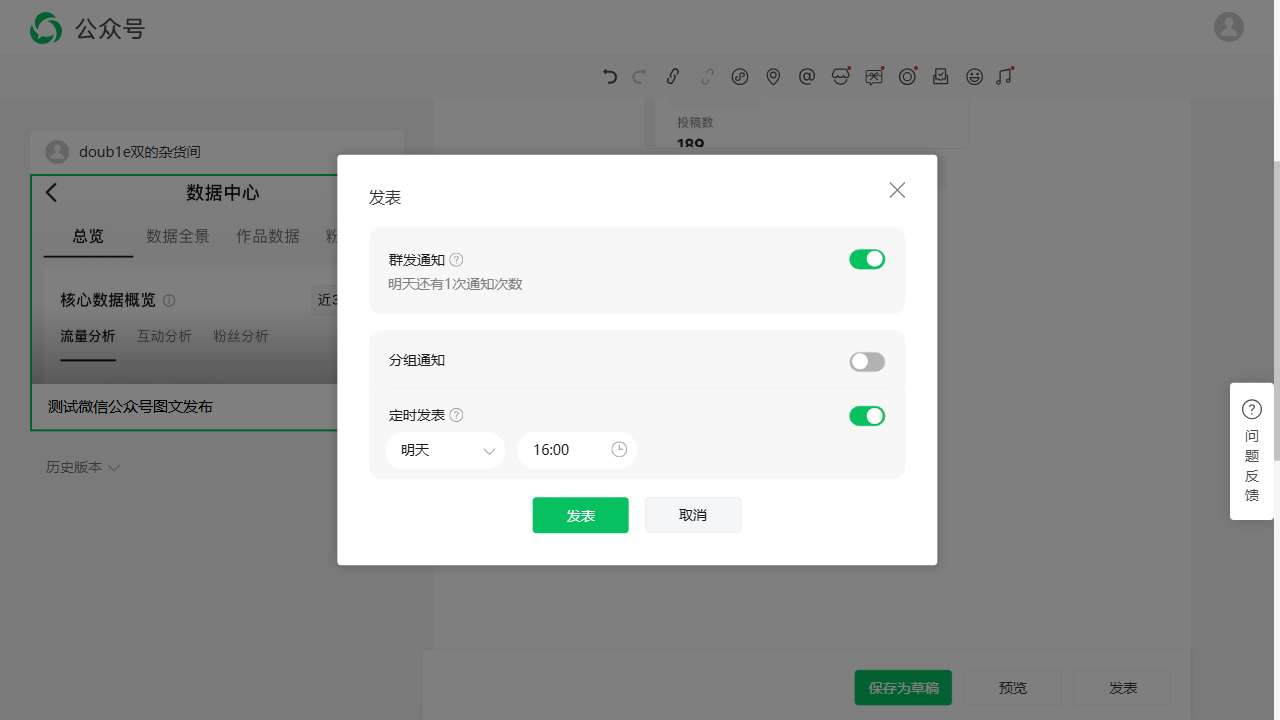Screen dimensions: 1280x720
Task: Click the music note icon
Action: coord(1004,76)
